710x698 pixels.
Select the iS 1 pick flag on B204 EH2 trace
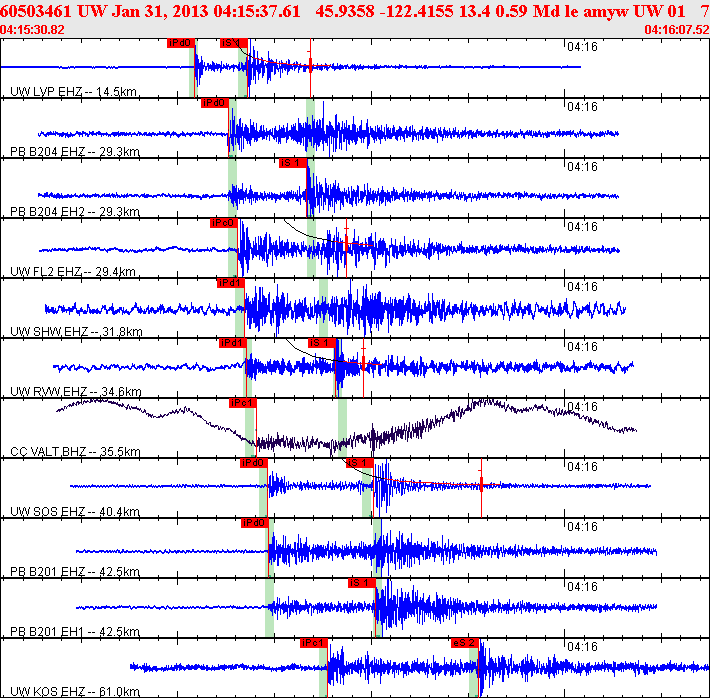(x=293, y=163)
